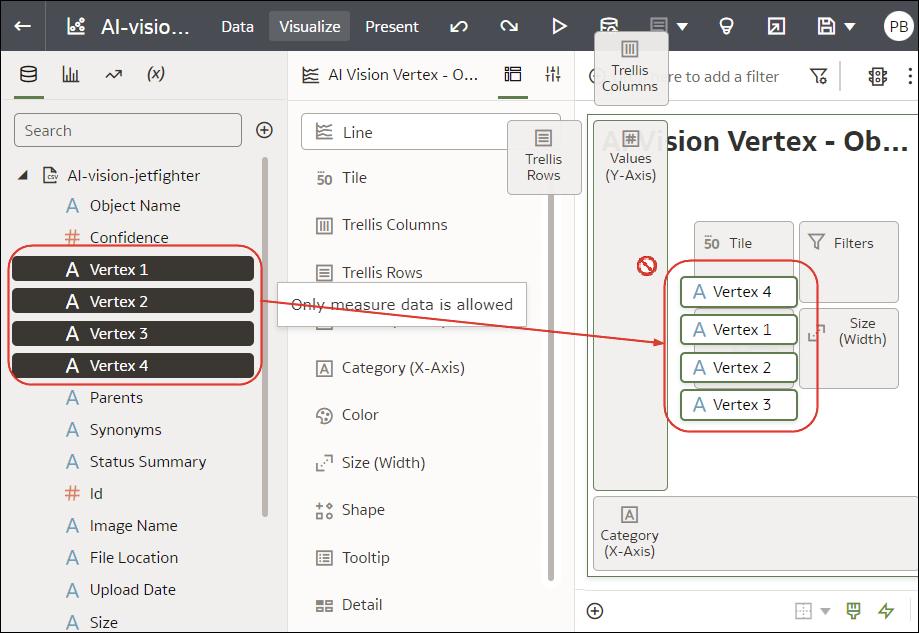
Task: Open the save dropdown arrow menu
Action: tap(847, 27)
